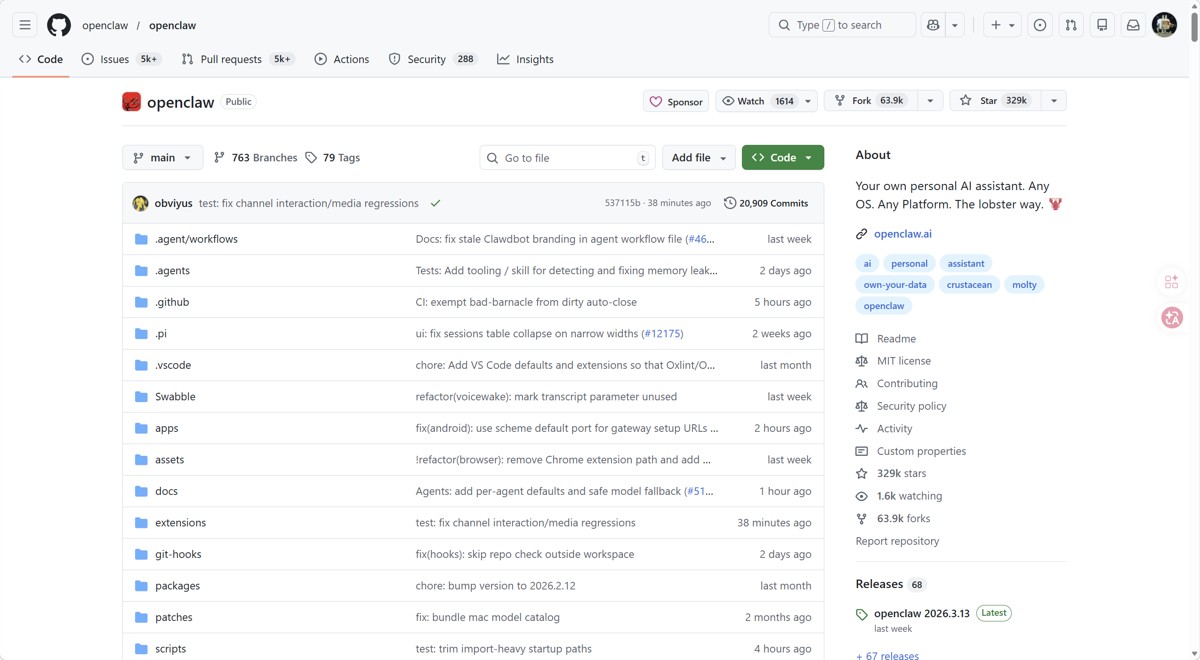
Task: Click the obviyus author name
Action: pyautogui.click(x=173, y=203)
